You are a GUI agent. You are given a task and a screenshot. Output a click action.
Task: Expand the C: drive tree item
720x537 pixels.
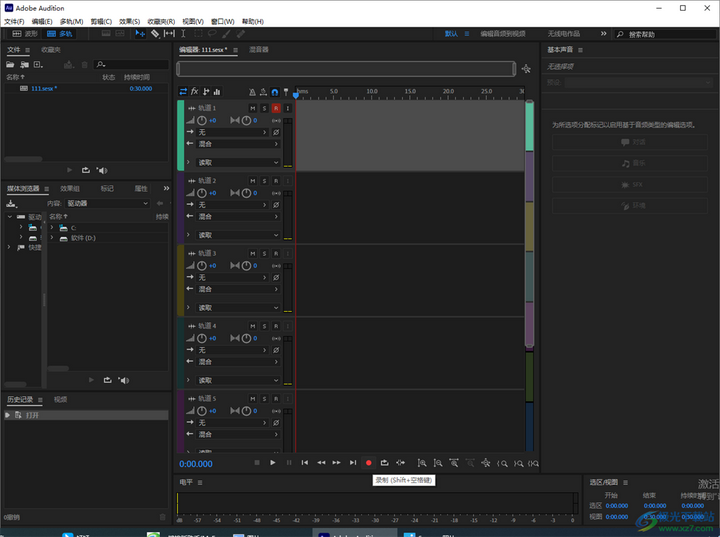pyautogui.click(x=51, y=227)
